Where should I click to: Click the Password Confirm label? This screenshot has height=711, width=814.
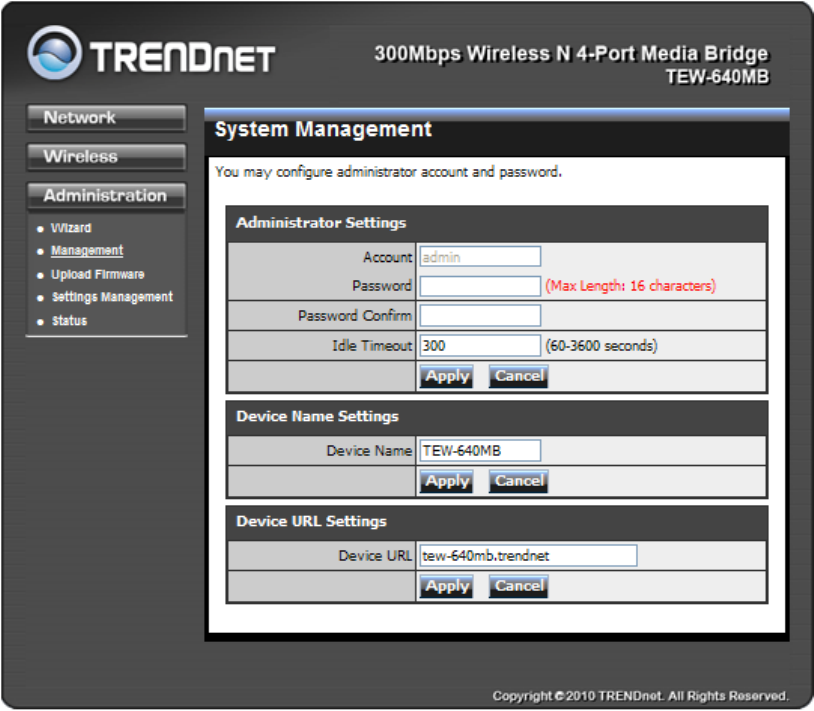click(355, 316)
